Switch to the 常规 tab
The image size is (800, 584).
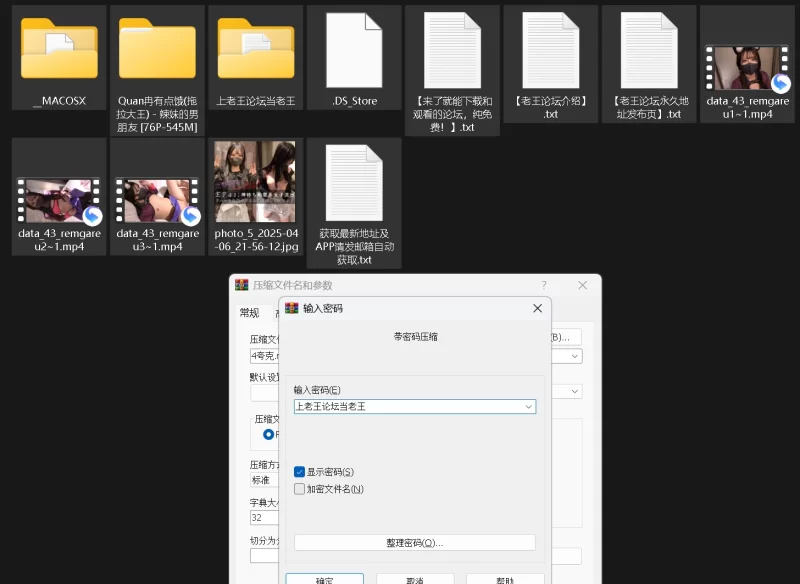pos(249,313)
